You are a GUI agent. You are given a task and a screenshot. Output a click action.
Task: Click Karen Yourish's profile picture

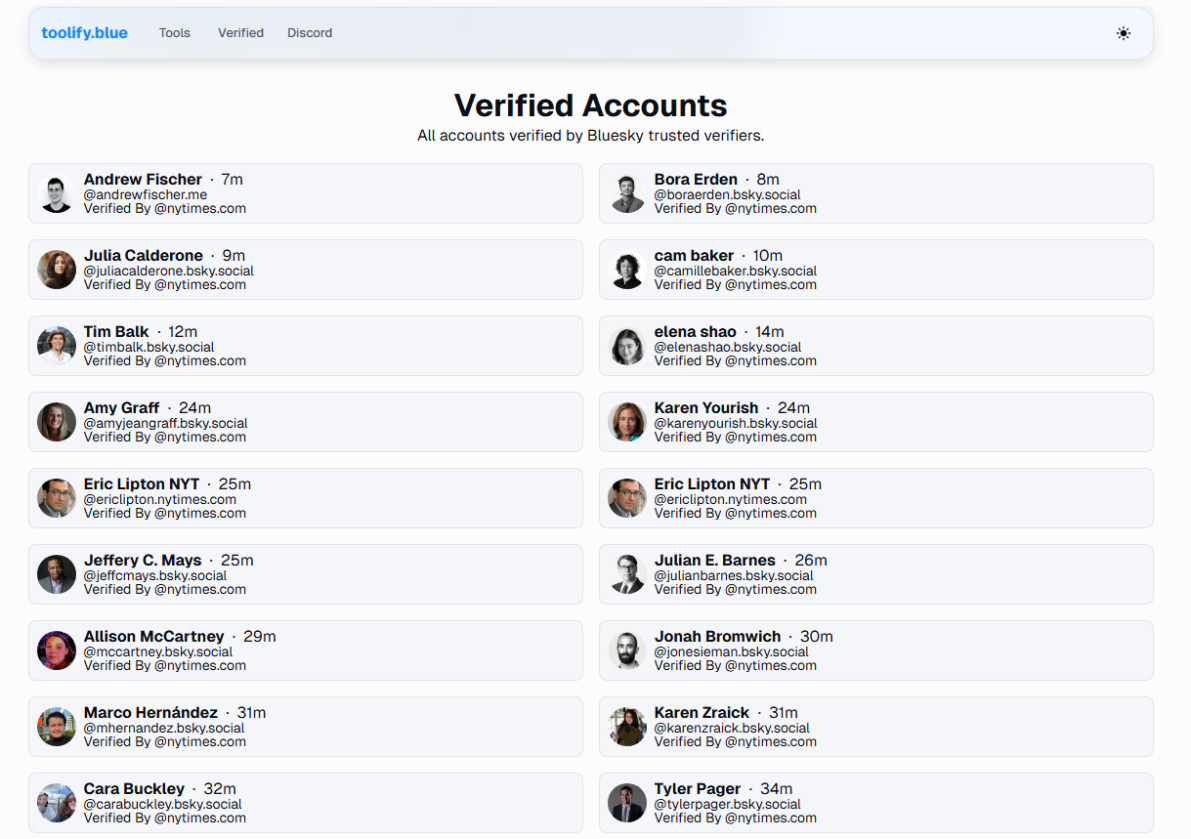pos(627,422)
